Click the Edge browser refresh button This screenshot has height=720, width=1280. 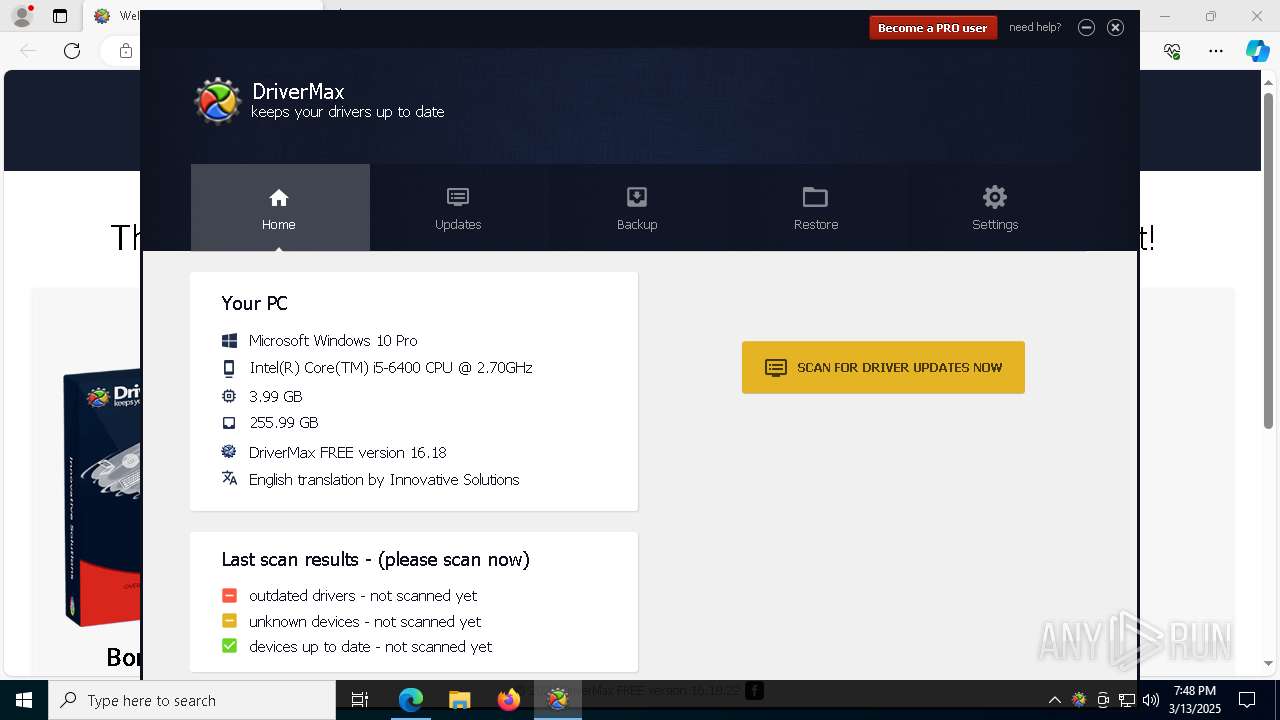coord(72,51)
